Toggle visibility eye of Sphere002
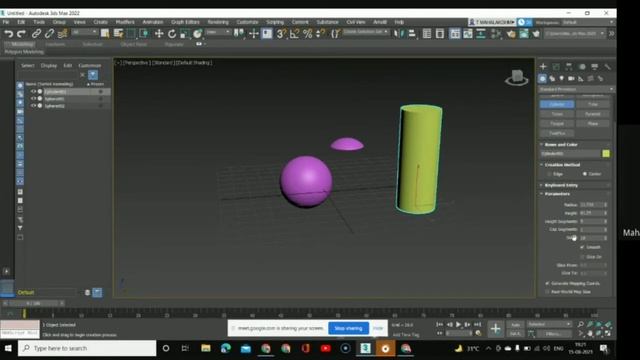Image resolution: width=640 pixels, height=360 pixels. [x=33, y=105]
